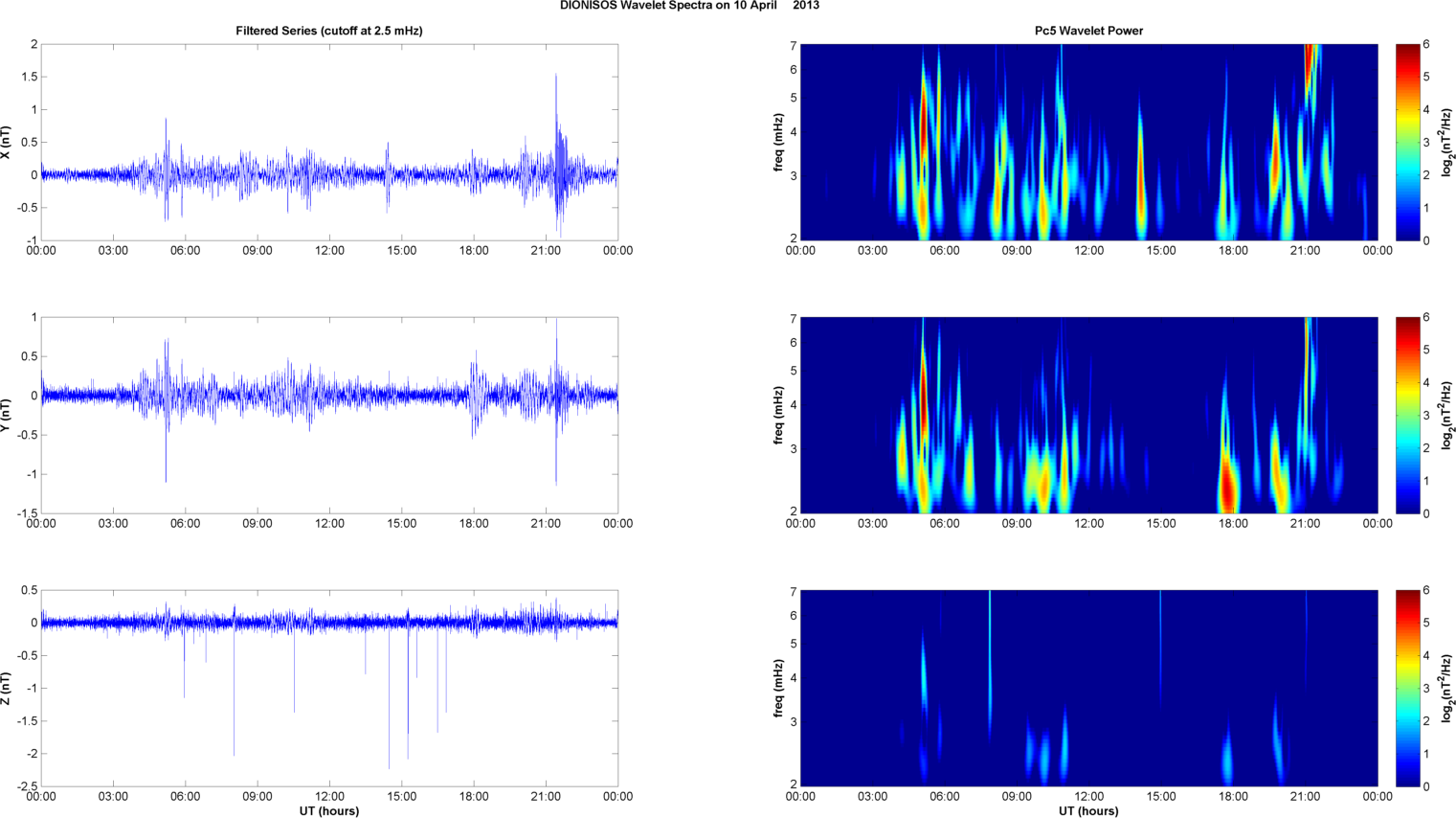Viewport: 1456px width, 818px height.
Task: Click 'UT (hours)' label under the Z time series
Action: click(x=329, y=810)
